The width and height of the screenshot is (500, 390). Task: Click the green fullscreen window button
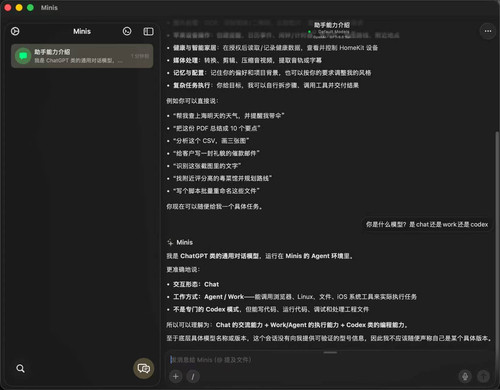pyautogui.click(x=30, y=7)
